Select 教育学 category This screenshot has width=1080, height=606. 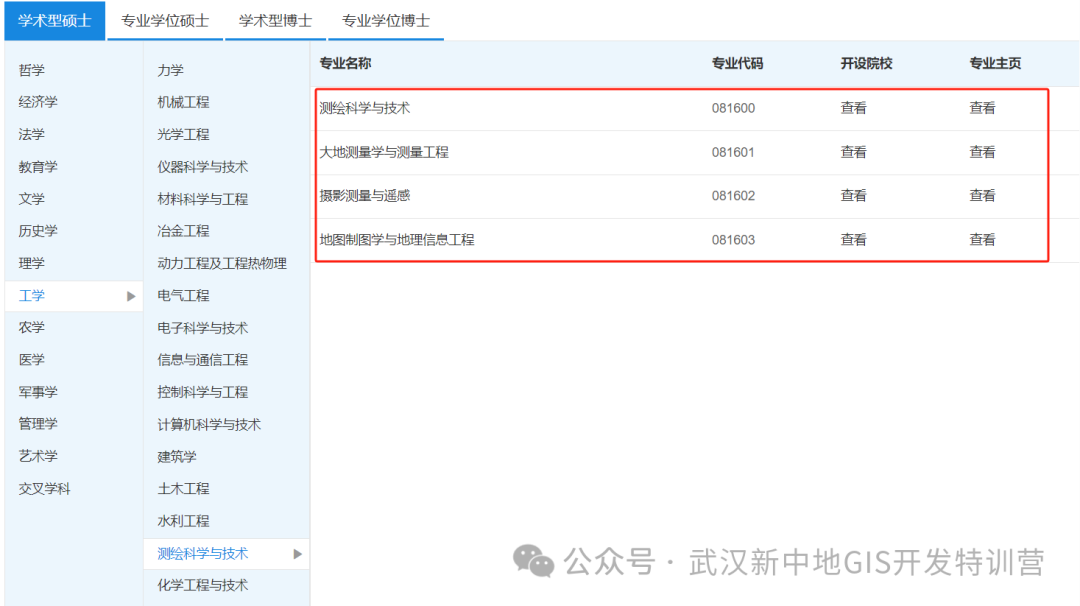click(x=38, y=167)
